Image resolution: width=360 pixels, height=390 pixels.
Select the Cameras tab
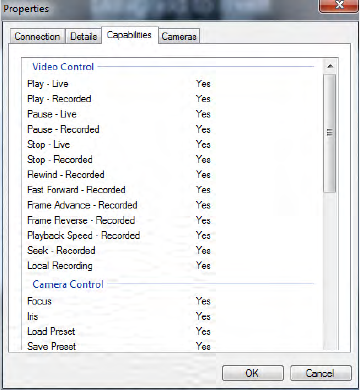click(179, 36)
